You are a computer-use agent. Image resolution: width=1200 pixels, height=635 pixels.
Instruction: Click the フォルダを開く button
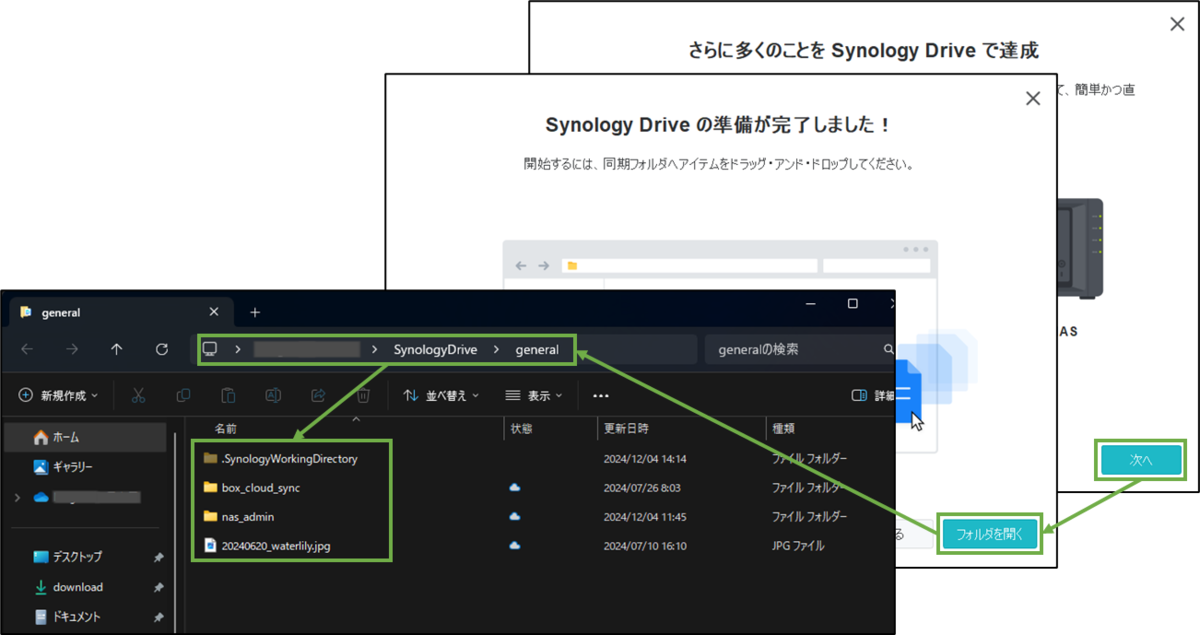[x=990, y=534]
